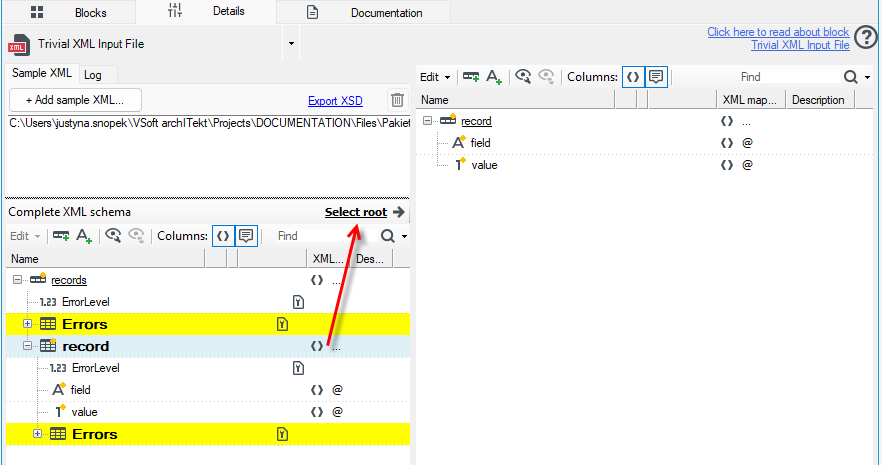
Task: Click the Y marker icon on records ErrorLevel row
Action: [x=298, y=302]
